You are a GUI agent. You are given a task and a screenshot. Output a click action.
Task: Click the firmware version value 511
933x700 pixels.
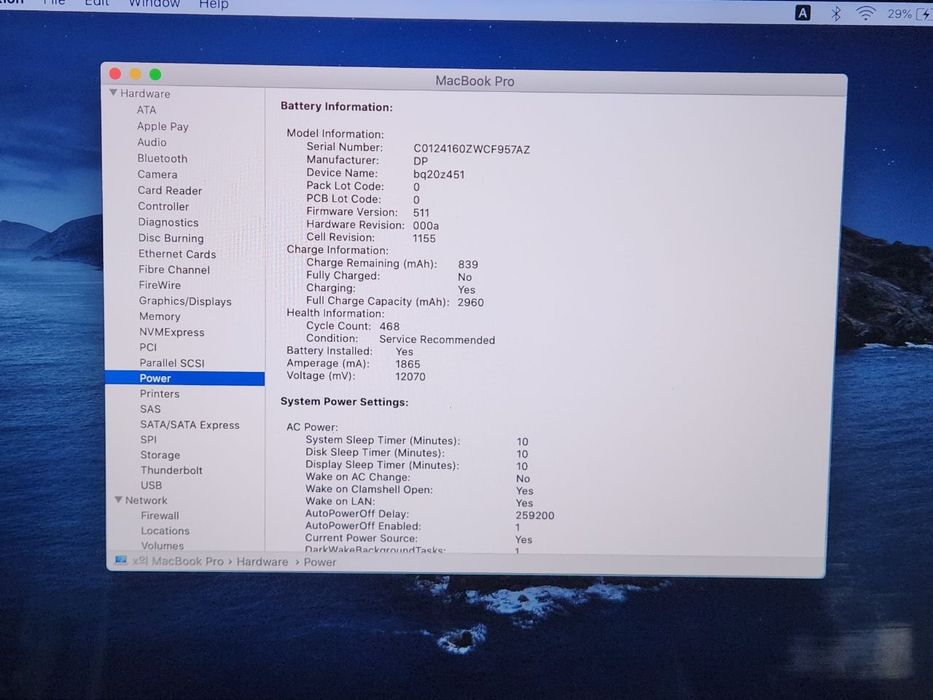(x=421, y=212)
